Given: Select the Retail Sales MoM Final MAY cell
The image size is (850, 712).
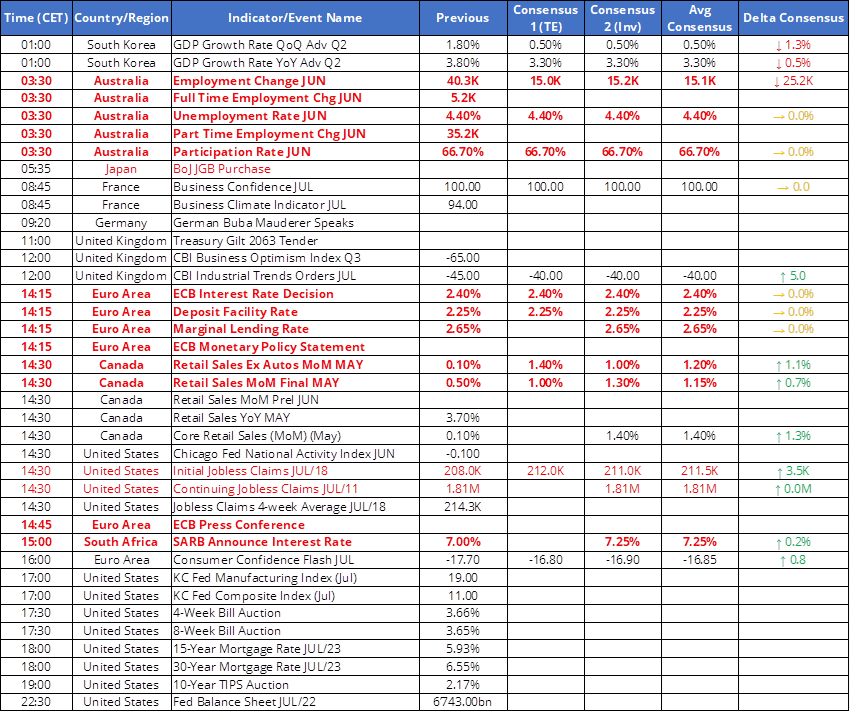Looking at the screenshot, I should [x=295, y=383].
